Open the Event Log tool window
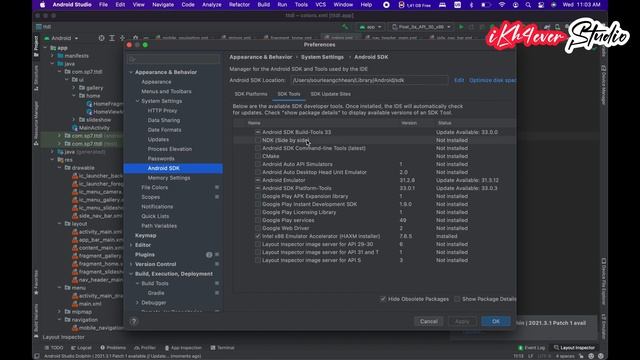The width and height of the screenshot is (640, 360). pyautogui.click(x=531, y=348)
